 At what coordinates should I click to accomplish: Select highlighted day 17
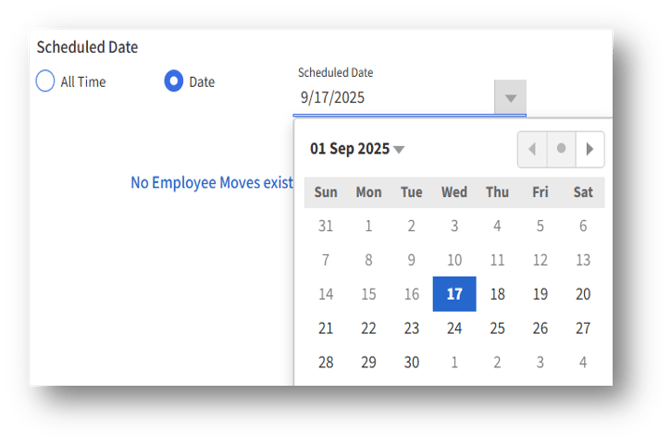click(454, 294)
